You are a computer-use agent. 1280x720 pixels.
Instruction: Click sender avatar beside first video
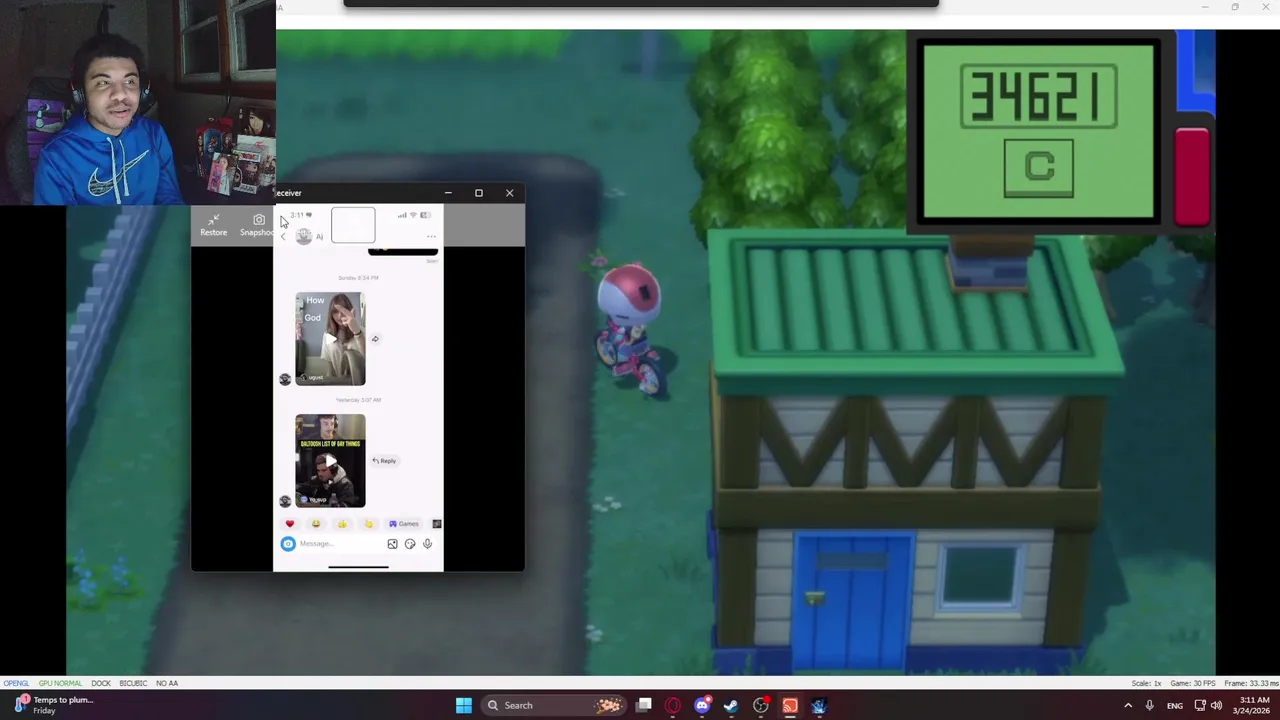tap(285, 379)
